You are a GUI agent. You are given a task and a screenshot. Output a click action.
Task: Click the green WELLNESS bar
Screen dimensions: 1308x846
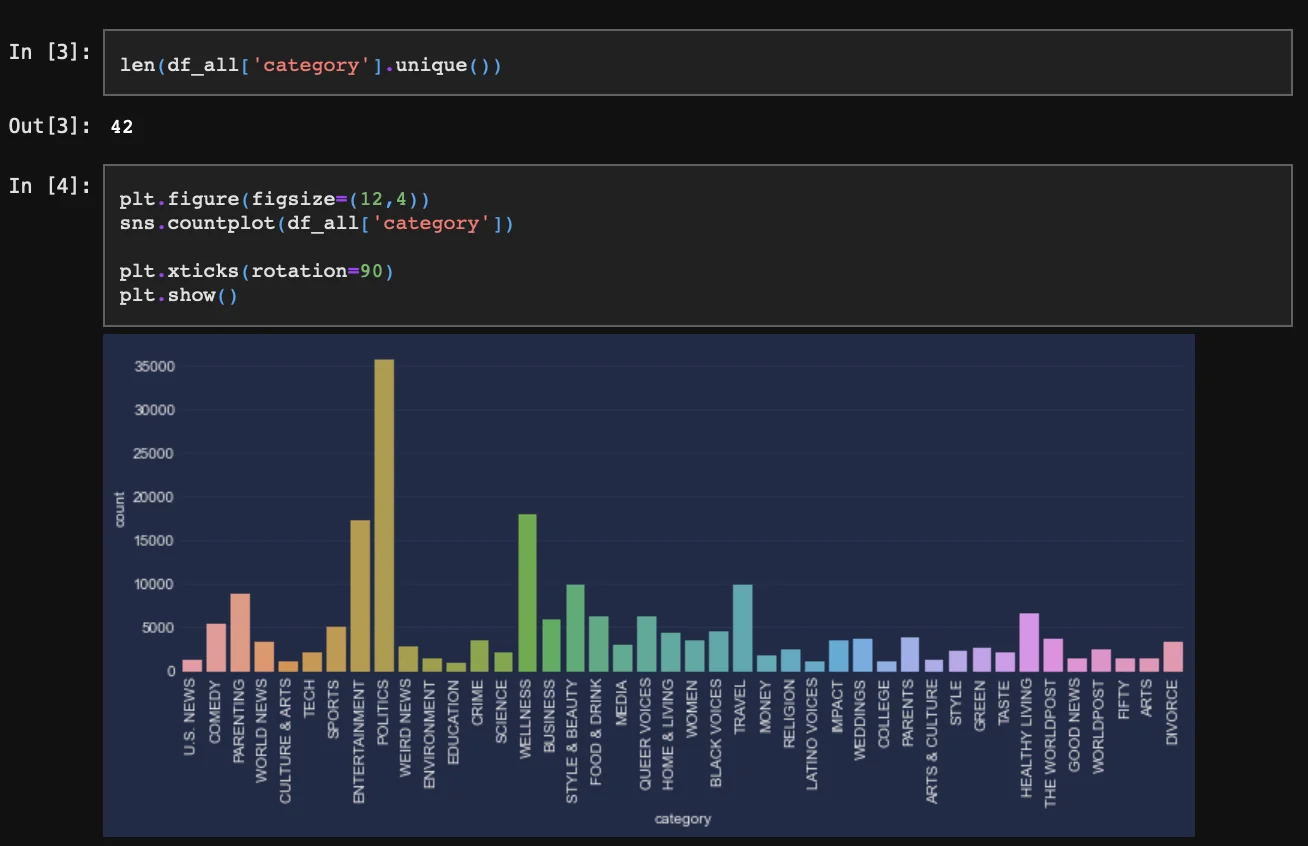point(528,593)
